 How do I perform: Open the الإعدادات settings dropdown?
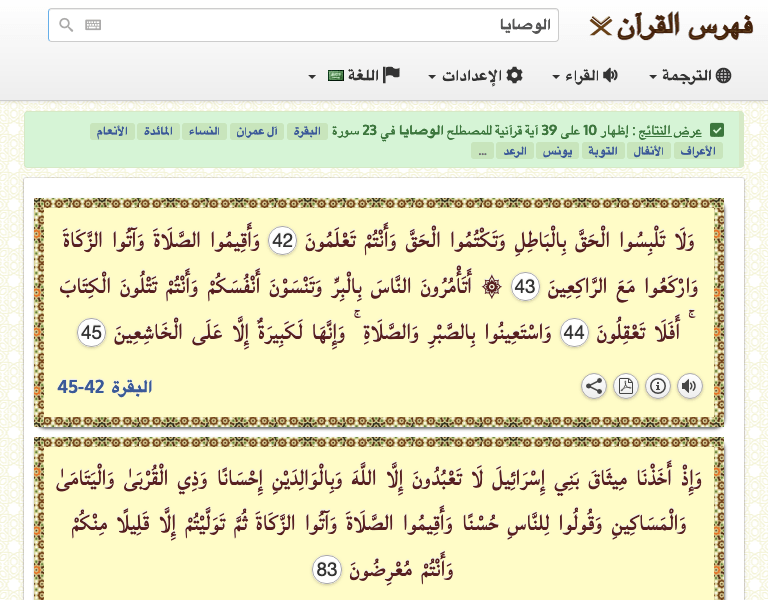click(476, 75)
